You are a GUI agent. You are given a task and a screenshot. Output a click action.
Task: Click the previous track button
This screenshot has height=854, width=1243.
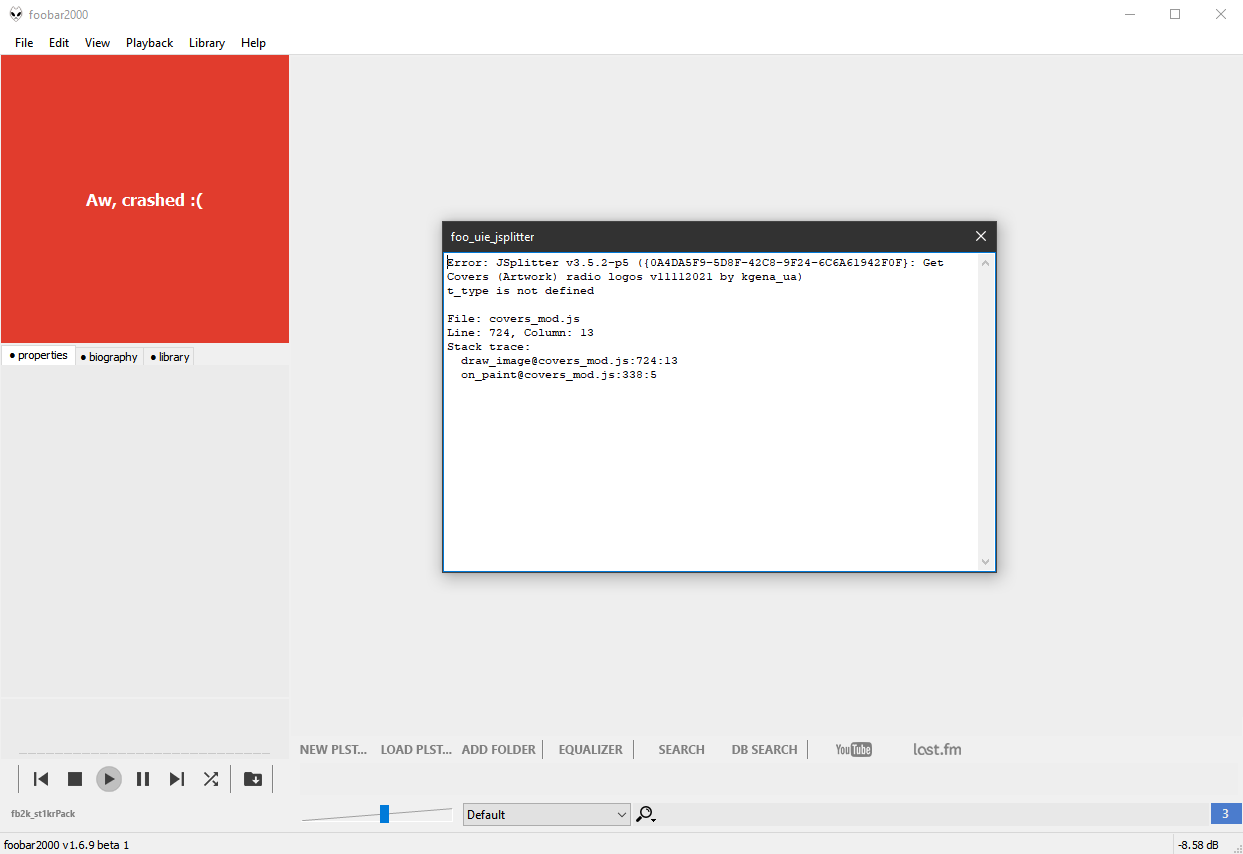(41, 779)
